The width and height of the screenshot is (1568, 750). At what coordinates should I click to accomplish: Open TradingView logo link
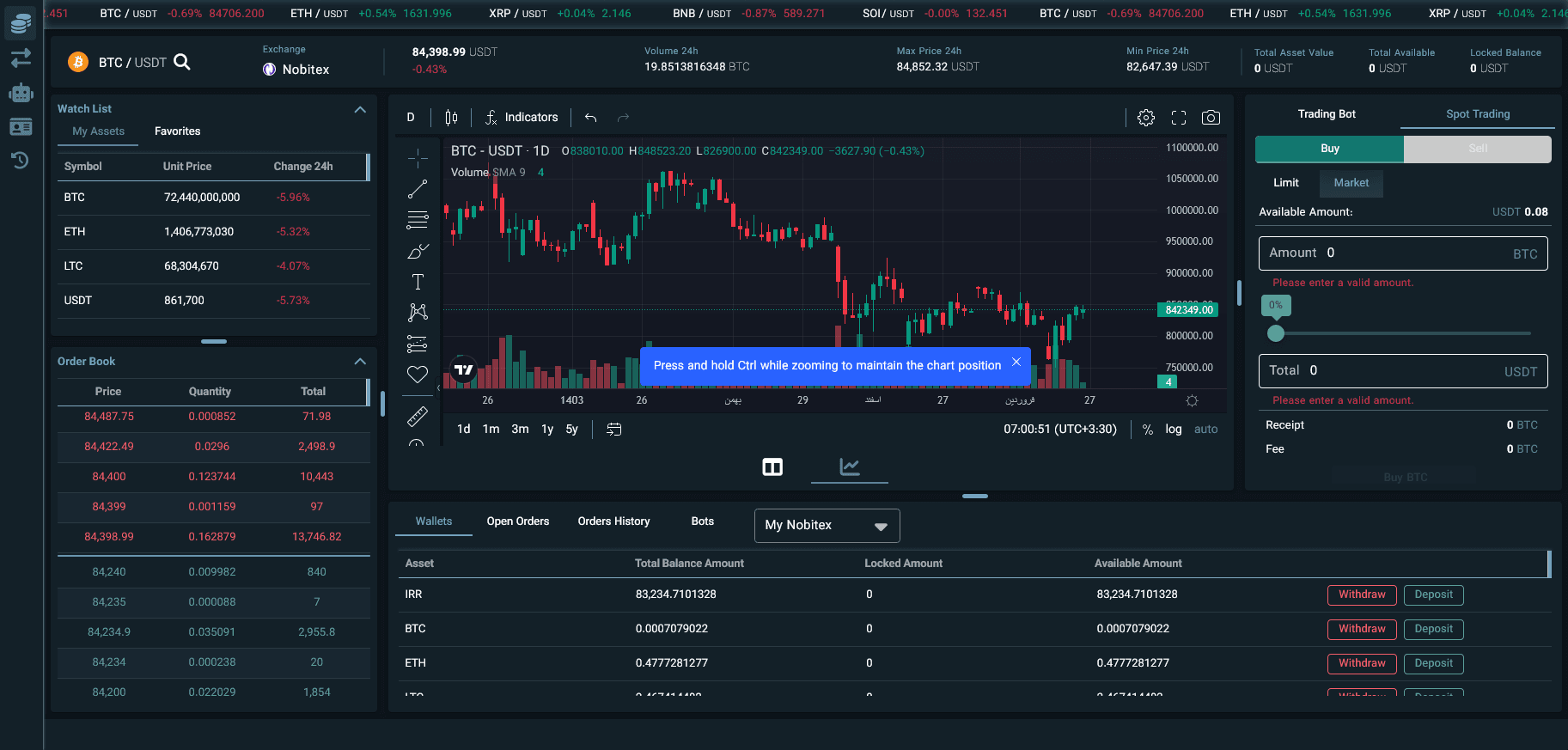464,369
